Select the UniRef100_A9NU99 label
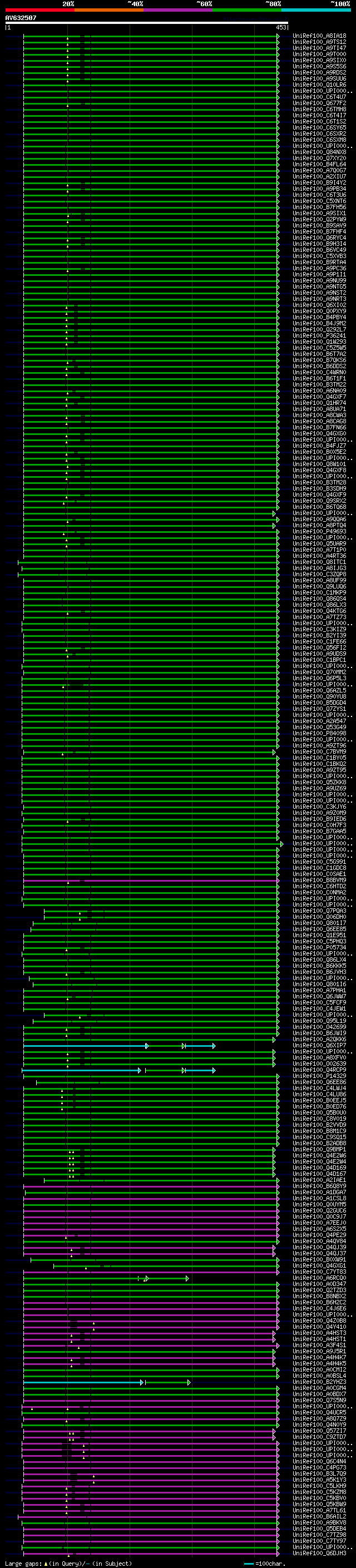 [x=319, y=280]
